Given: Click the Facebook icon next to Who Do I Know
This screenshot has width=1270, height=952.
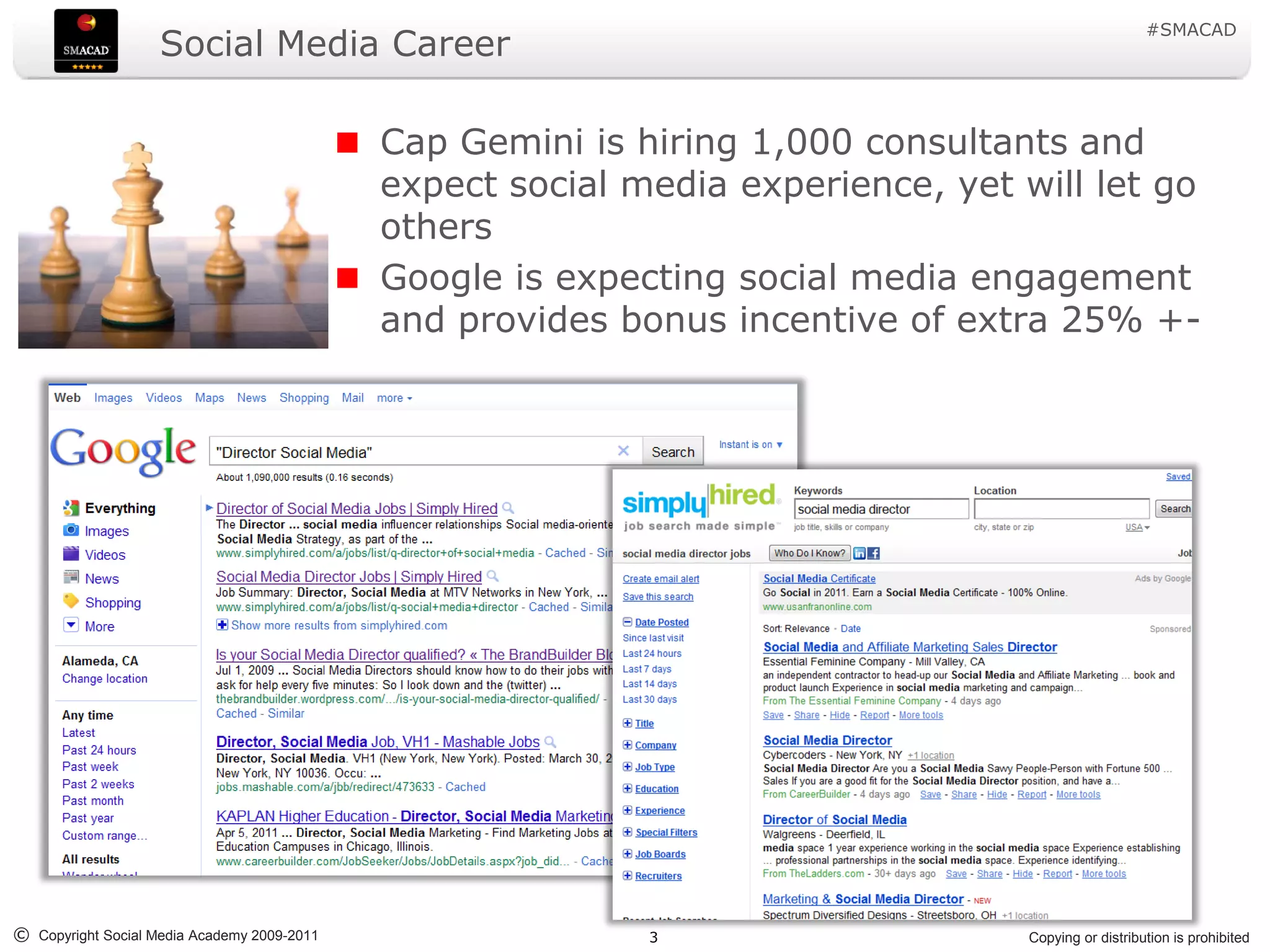Looking at the screenshot, I should (873, 553).
